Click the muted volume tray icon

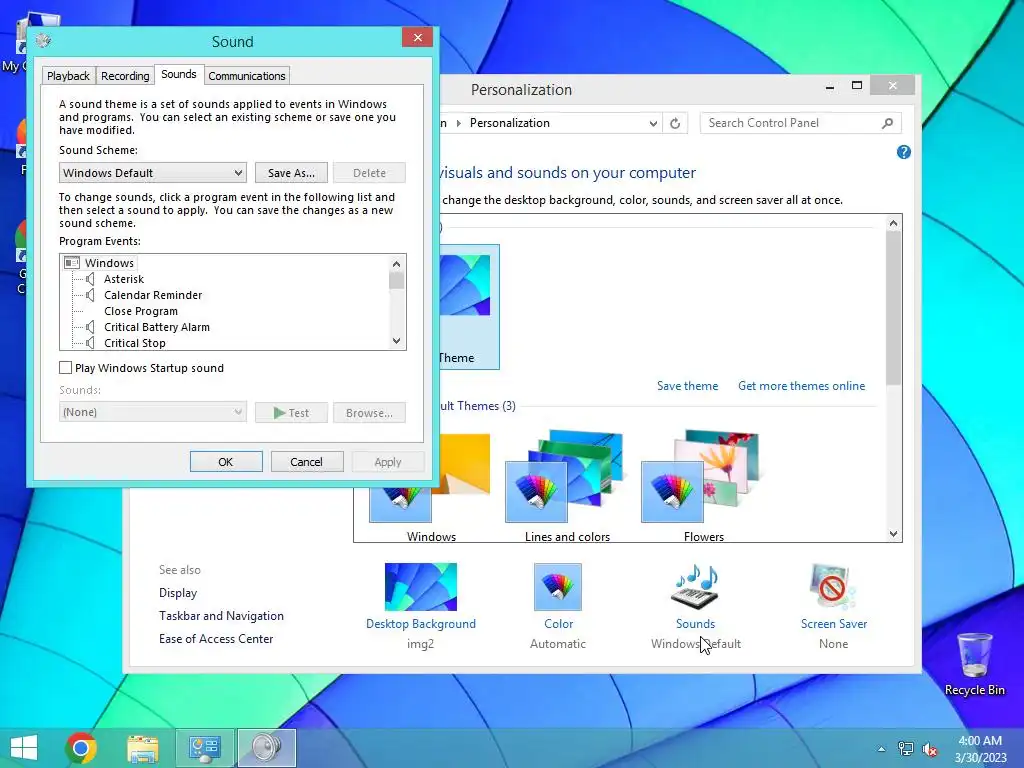point(930,749)
